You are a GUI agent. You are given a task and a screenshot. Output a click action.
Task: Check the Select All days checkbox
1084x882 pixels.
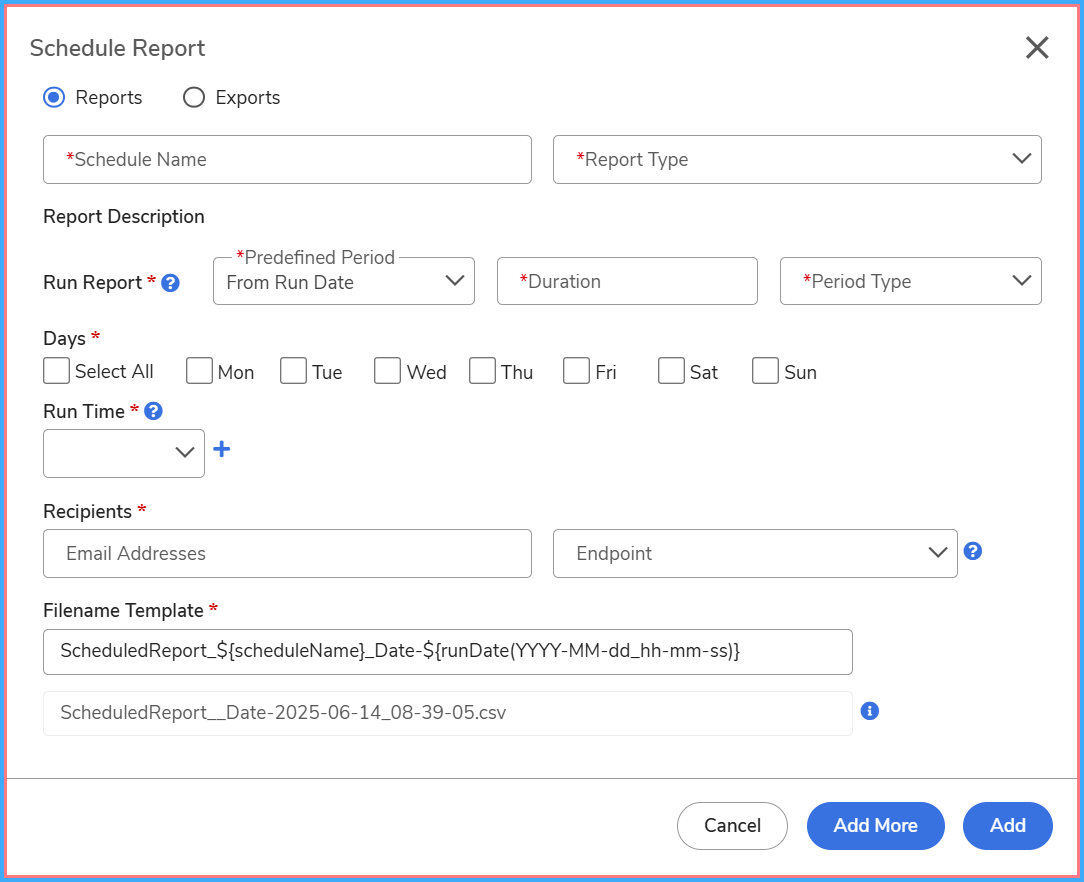point(57,370)
